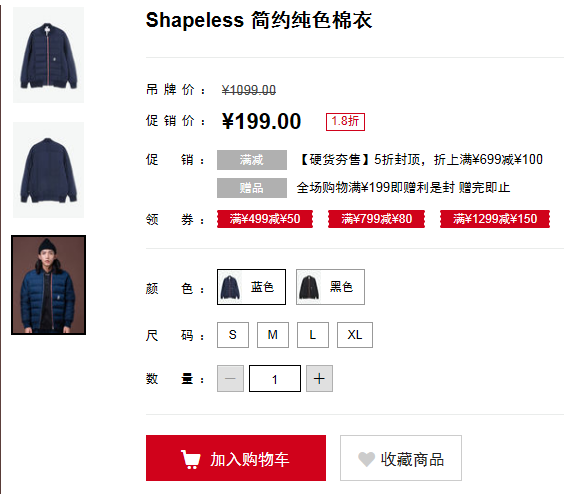
Task: Claim the 满¥499减¥50 coupon
Action: [x=265, y=219]
